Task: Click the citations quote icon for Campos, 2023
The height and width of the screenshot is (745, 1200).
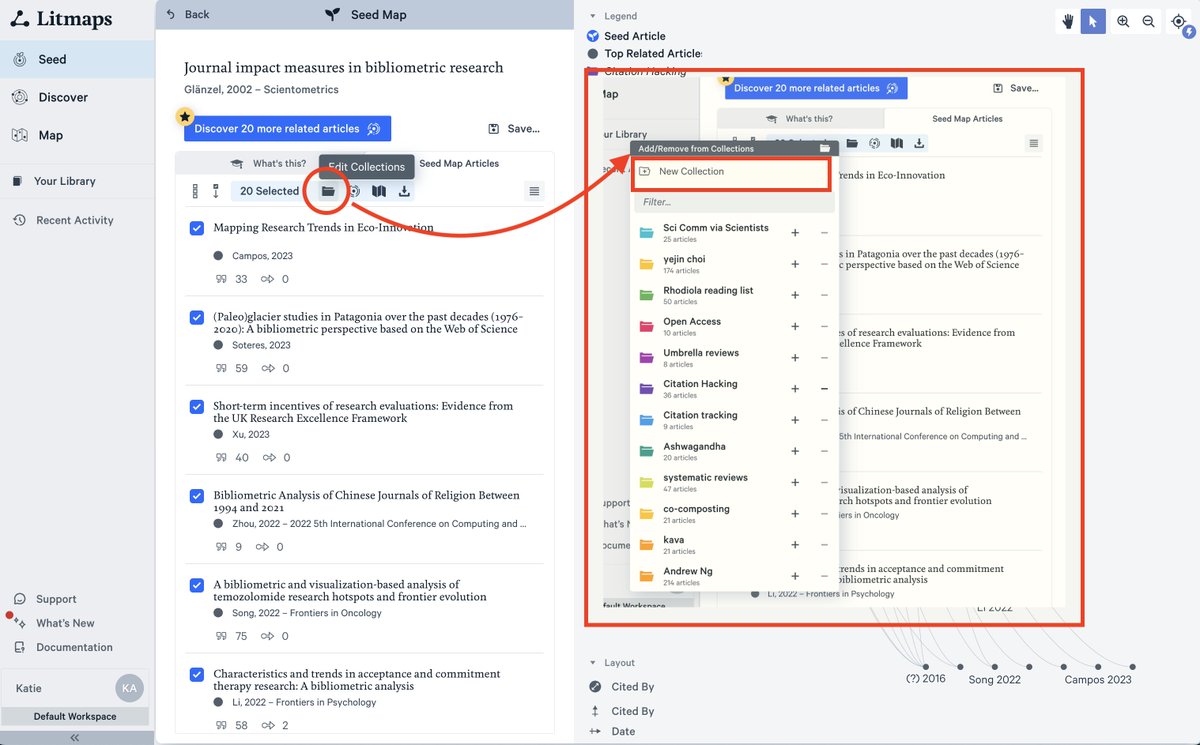Action: coord(221,279)
